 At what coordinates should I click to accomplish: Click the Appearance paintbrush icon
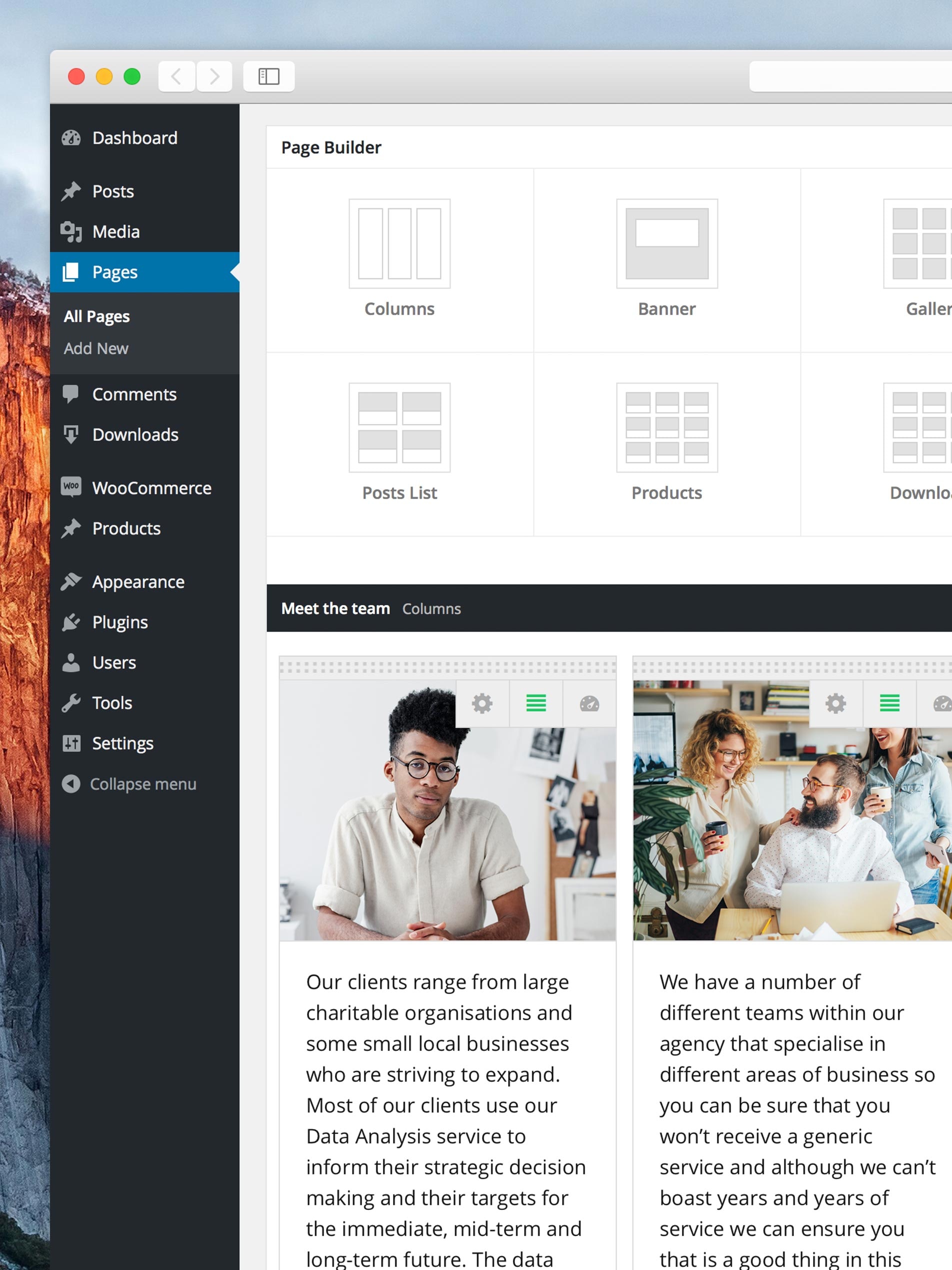pyautogui.click(x=71, y=582)
